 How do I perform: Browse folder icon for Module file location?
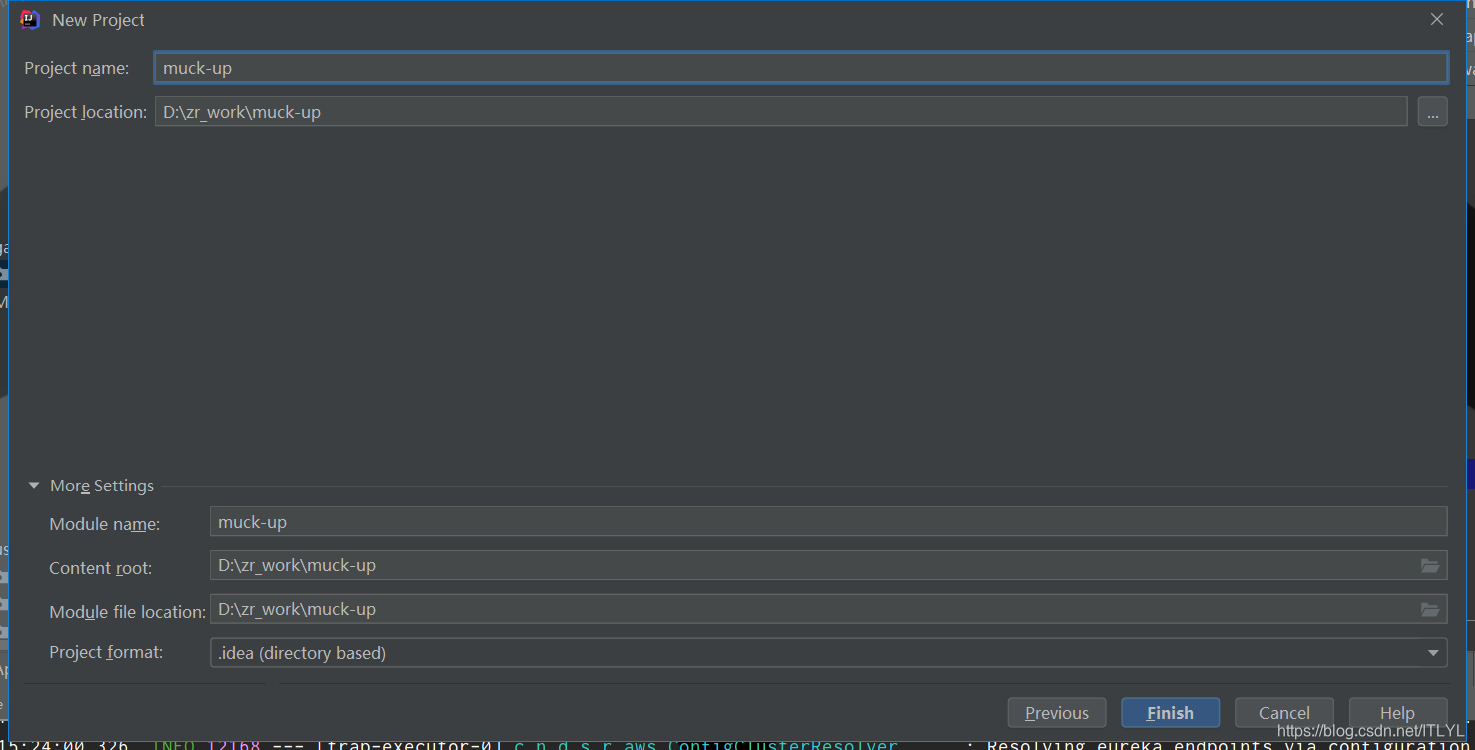1430,610
